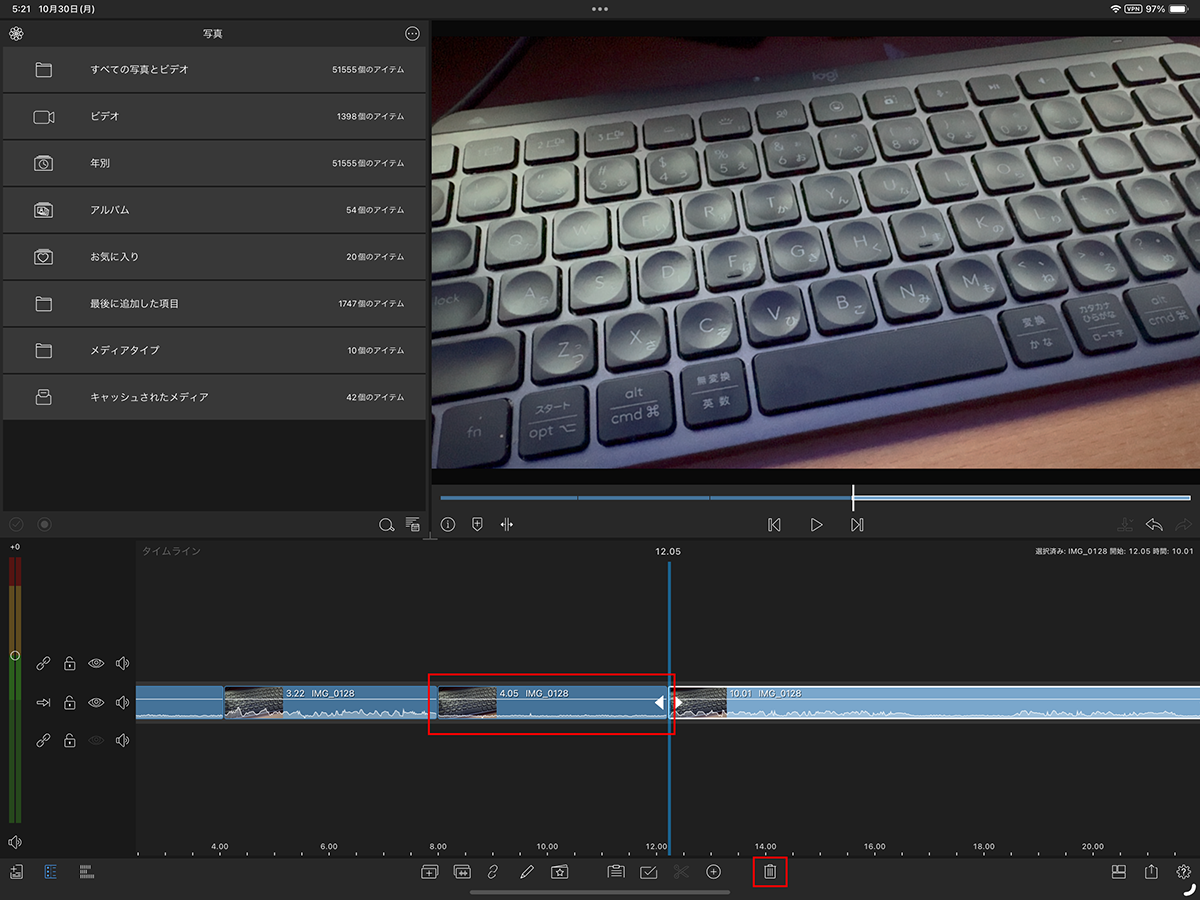
Task: Toggle visibility eye on the top track
Action: [96, 663]
